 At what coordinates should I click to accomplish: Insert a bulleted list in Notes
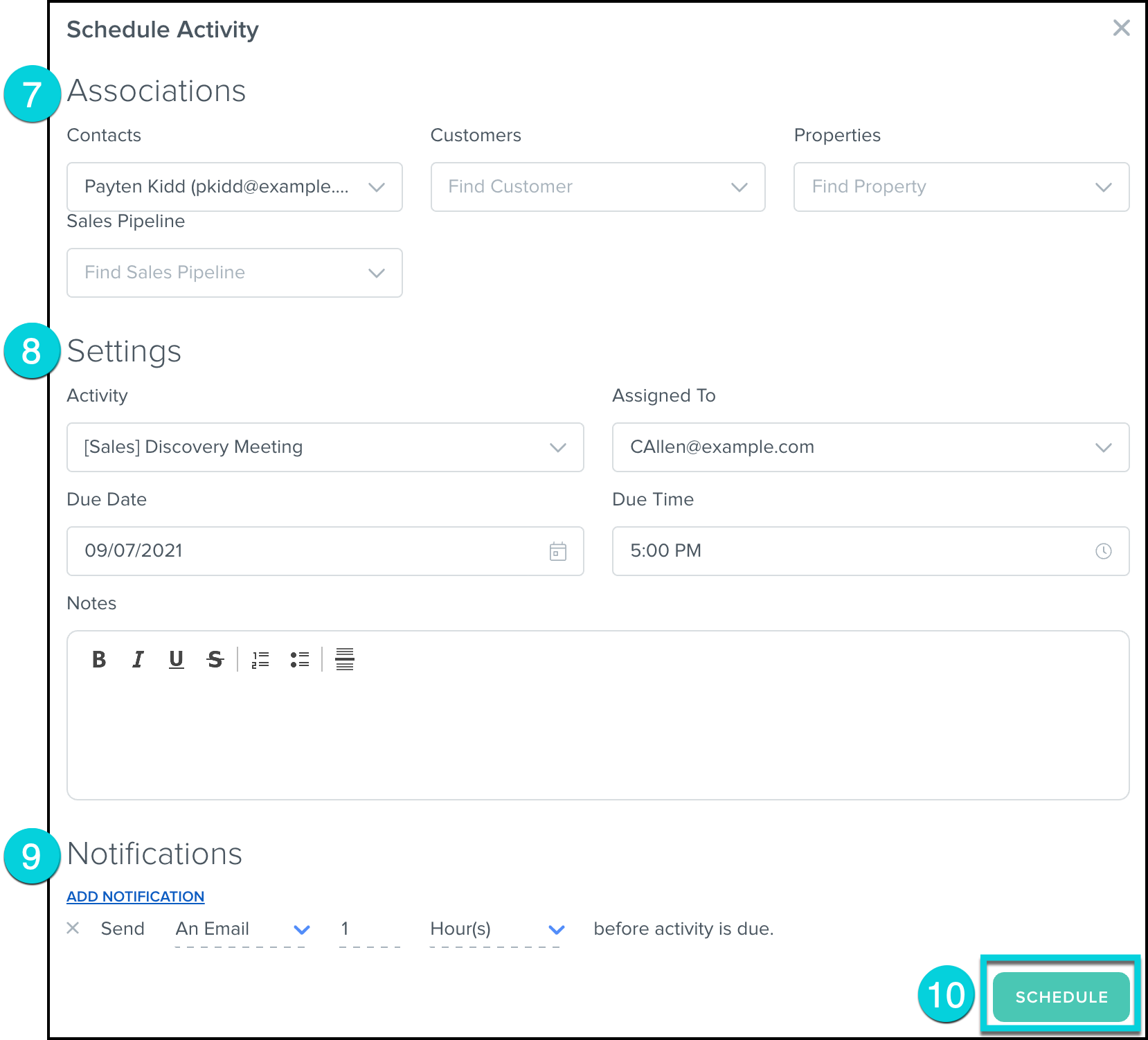[300, 659]
